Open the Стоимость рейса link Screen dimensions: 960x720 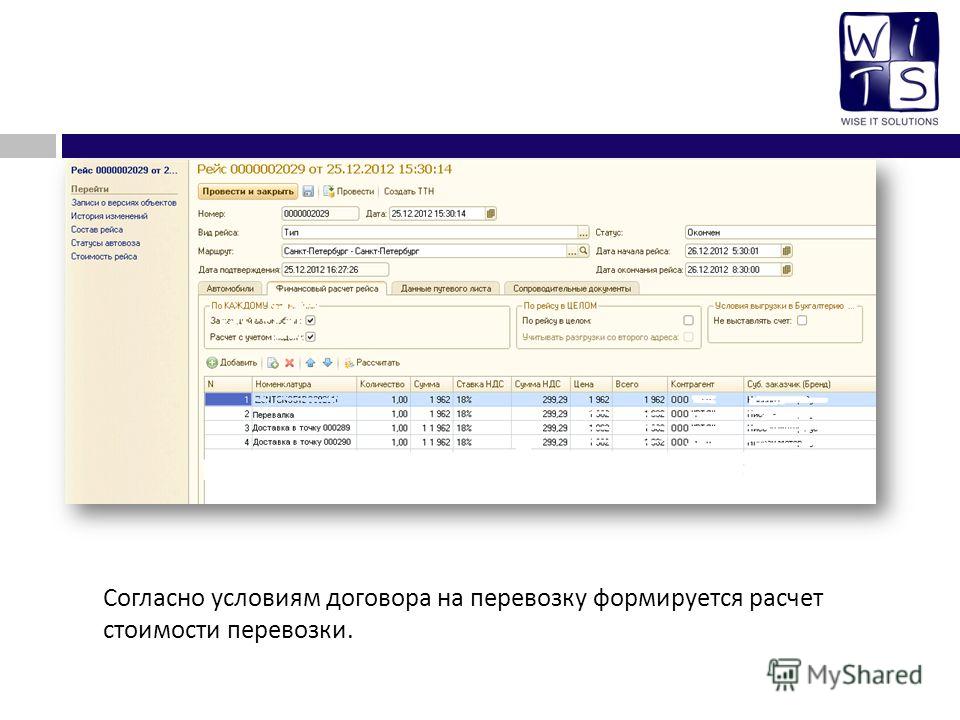click(104, 257)
